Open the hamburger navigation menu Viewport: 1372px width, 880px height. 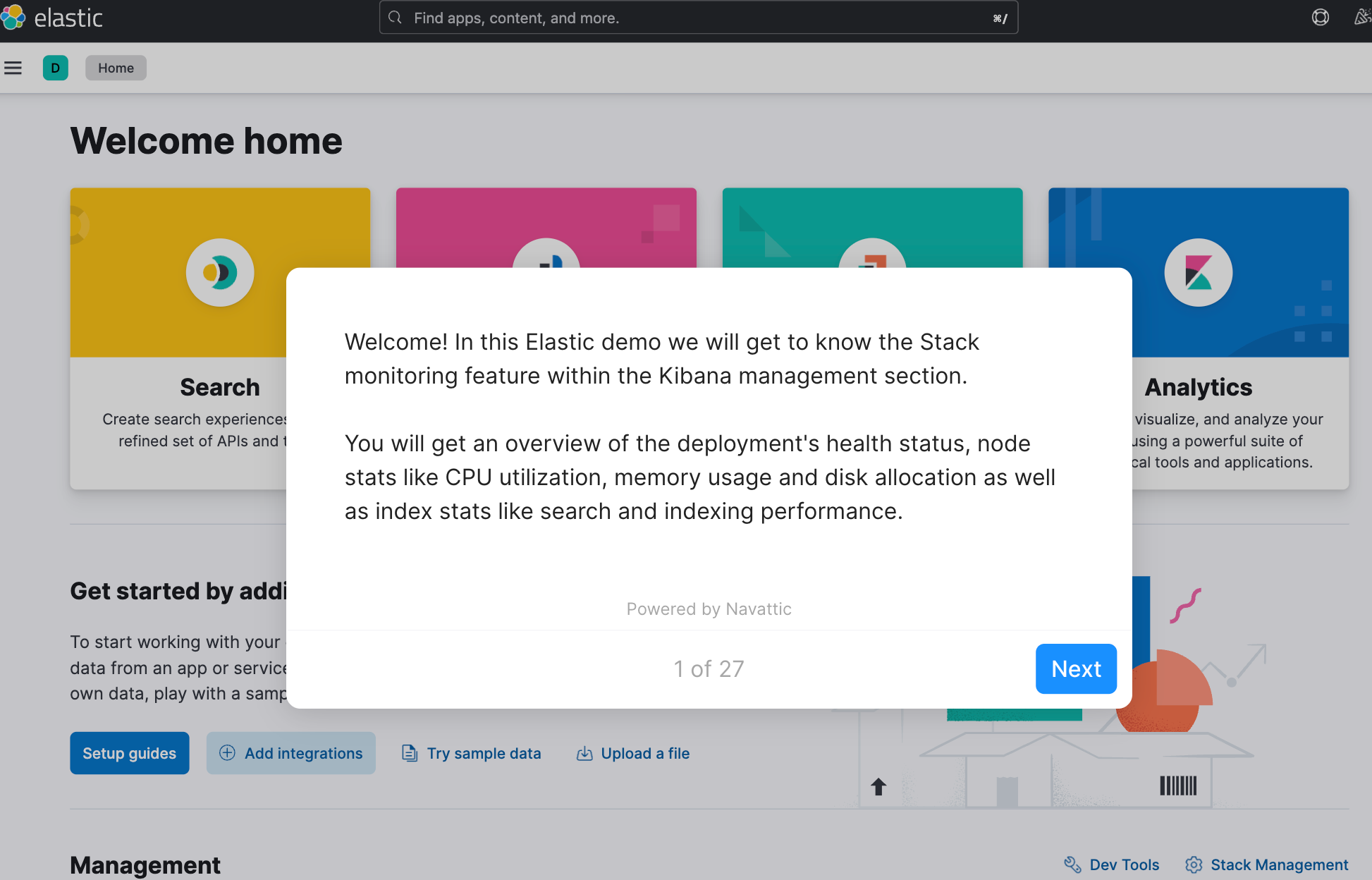[13, 68]
